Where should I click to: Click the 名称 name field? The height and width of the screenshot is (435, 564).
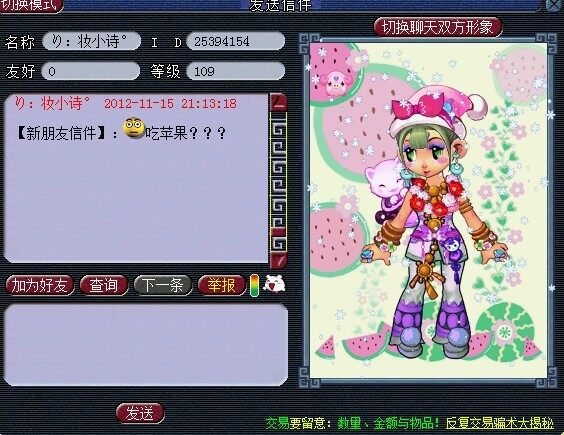point(91,41)
